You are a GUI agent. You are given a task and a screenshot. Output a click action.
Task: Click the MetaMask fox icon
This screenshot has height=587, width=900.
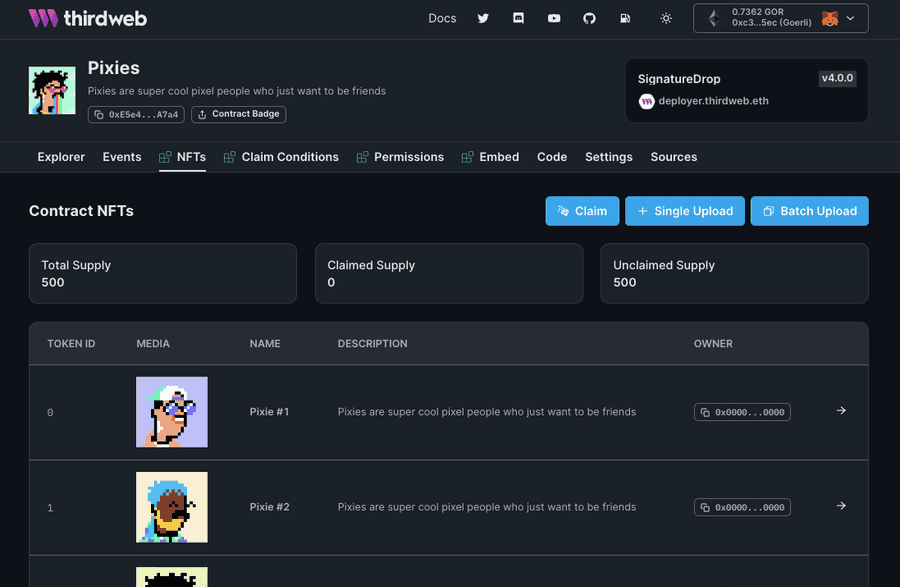click(x=830, y=18)
